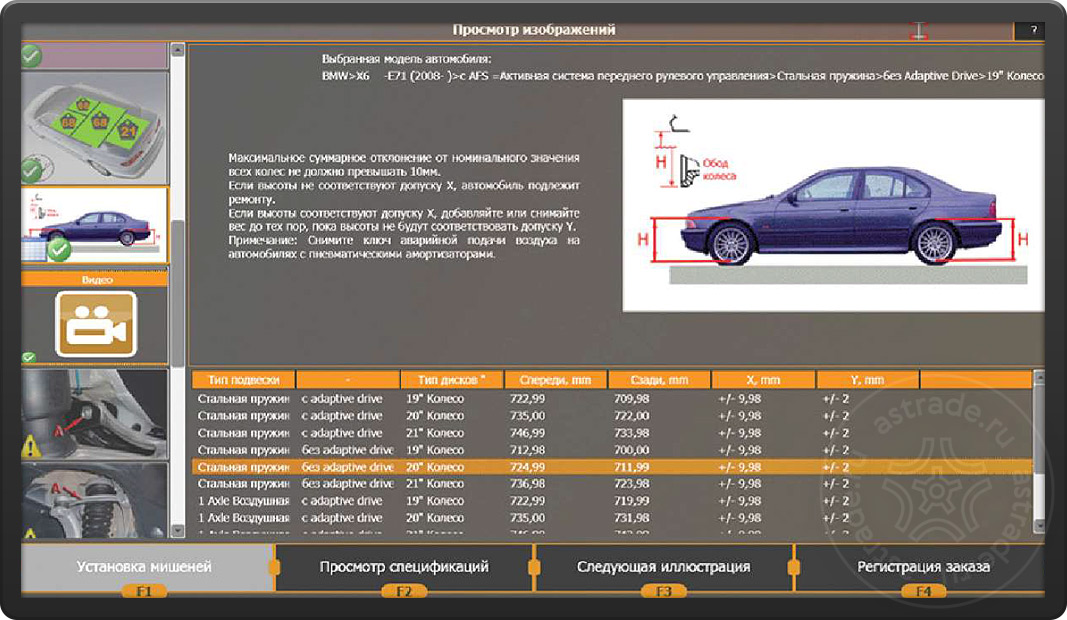Select the car trunk weights thumbnail

95,127
